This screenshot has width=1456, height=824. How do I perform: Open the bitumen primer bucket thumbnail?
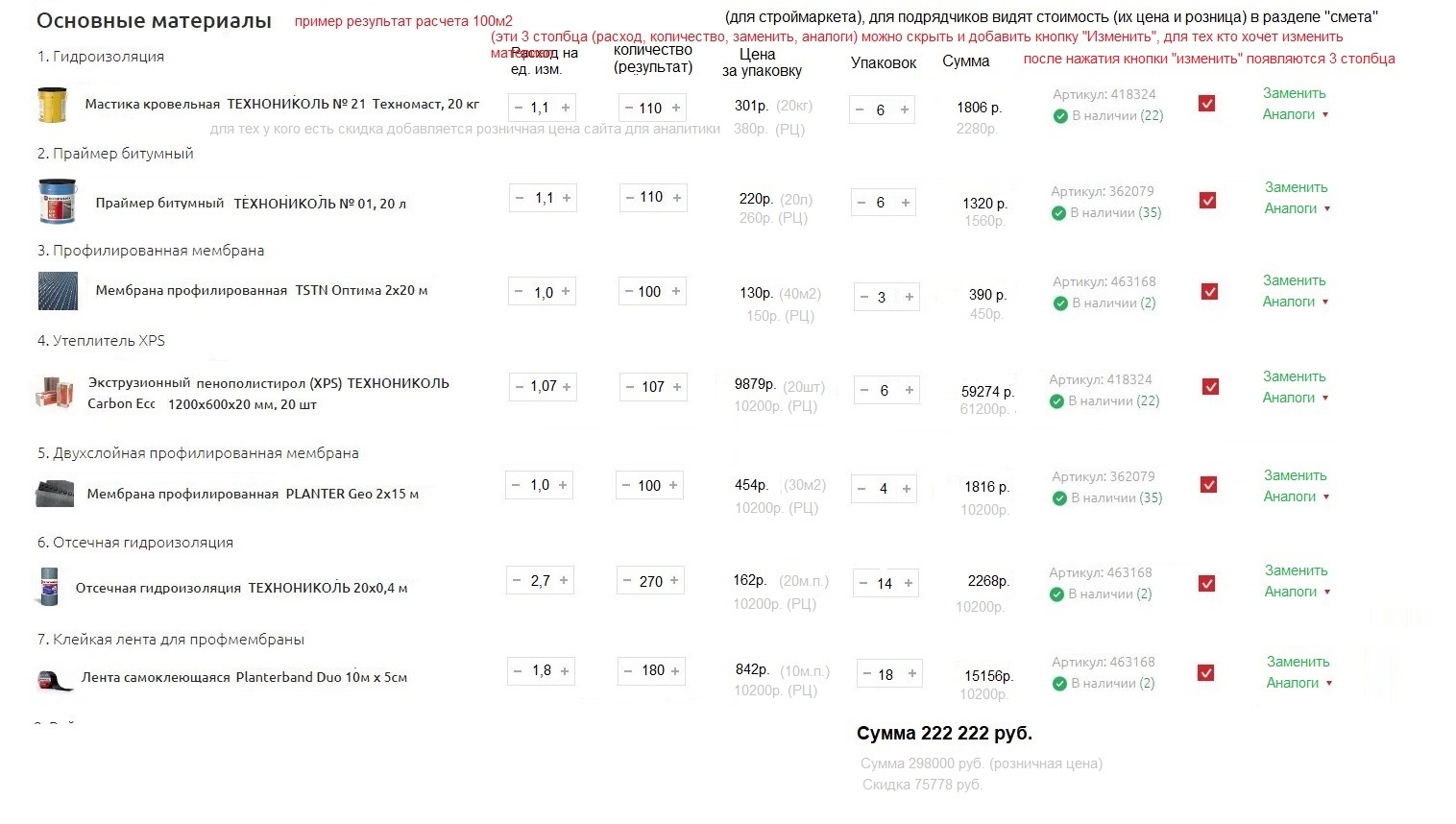pyautogui.click(x=56, y=201)
